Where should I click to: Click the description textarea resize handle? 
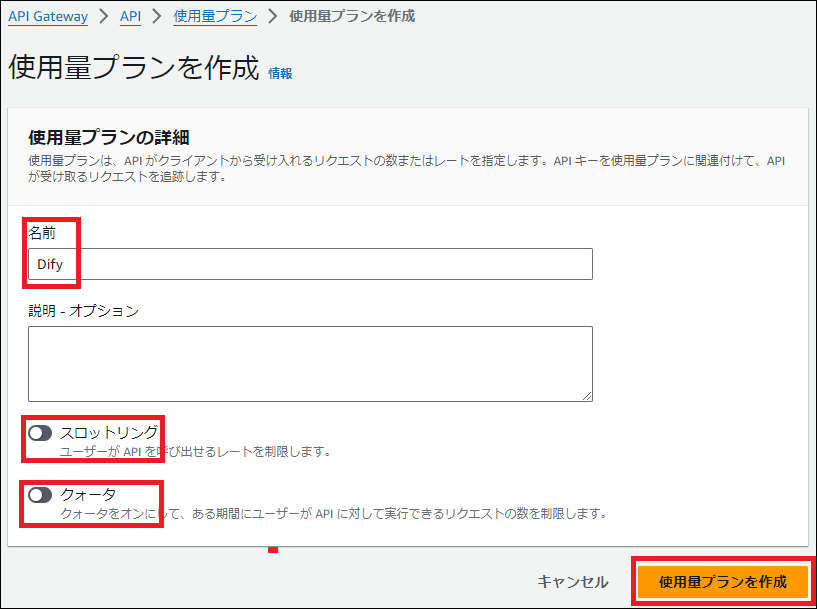[x=587, y=396]
